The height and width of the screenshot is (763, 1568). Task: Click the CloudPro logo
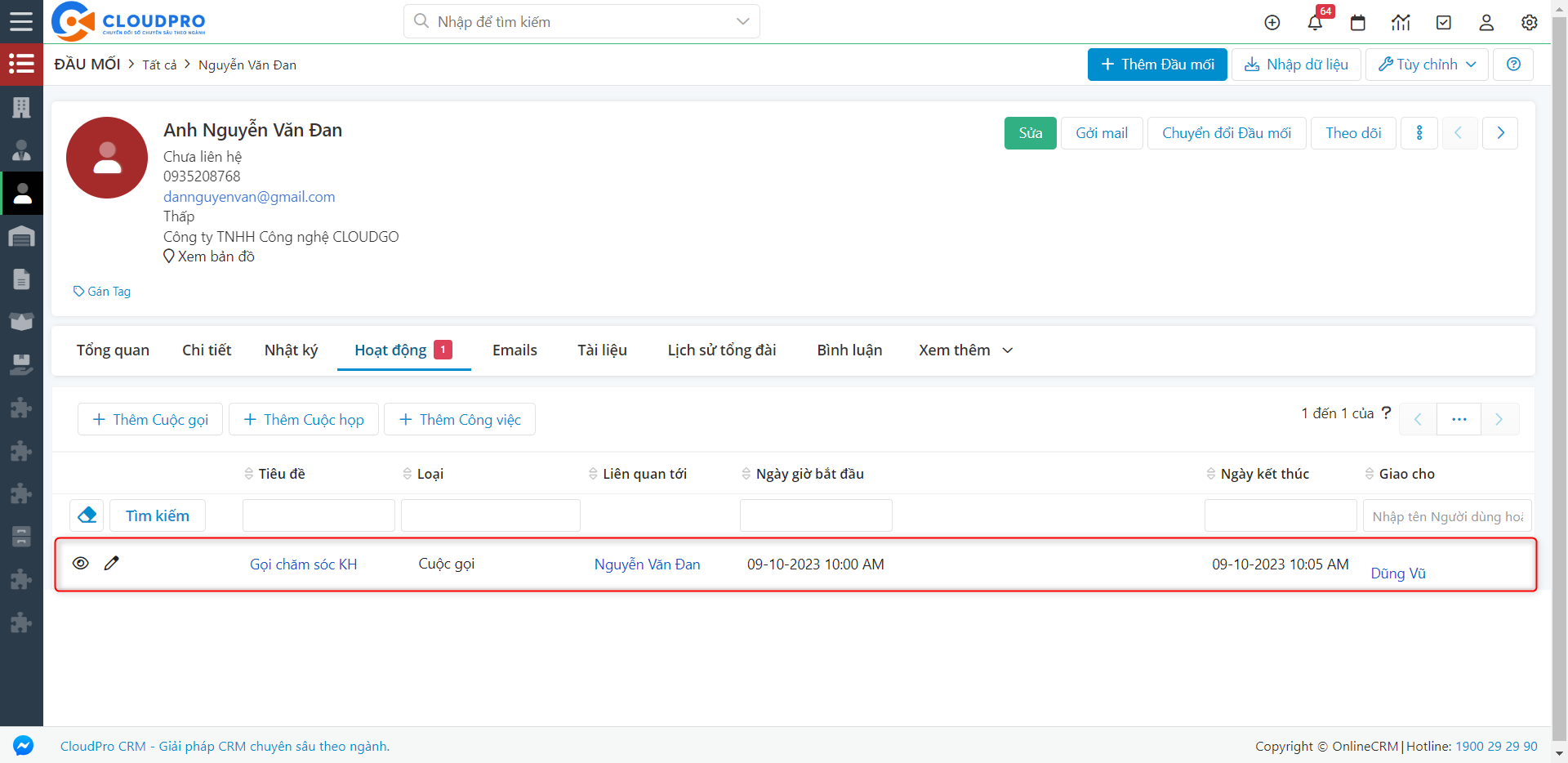pyautogui.click(x=128, y=21)
